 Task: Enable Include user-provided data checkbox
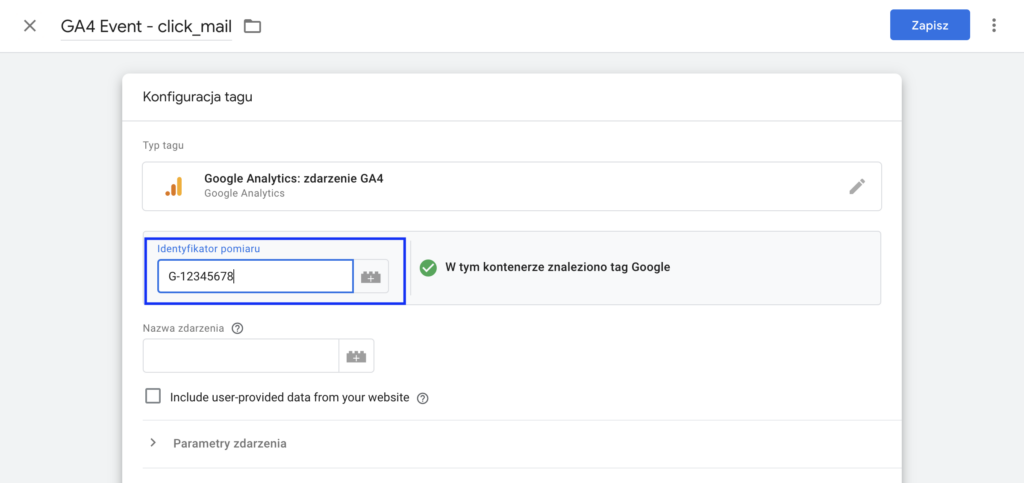coord(153,397)
